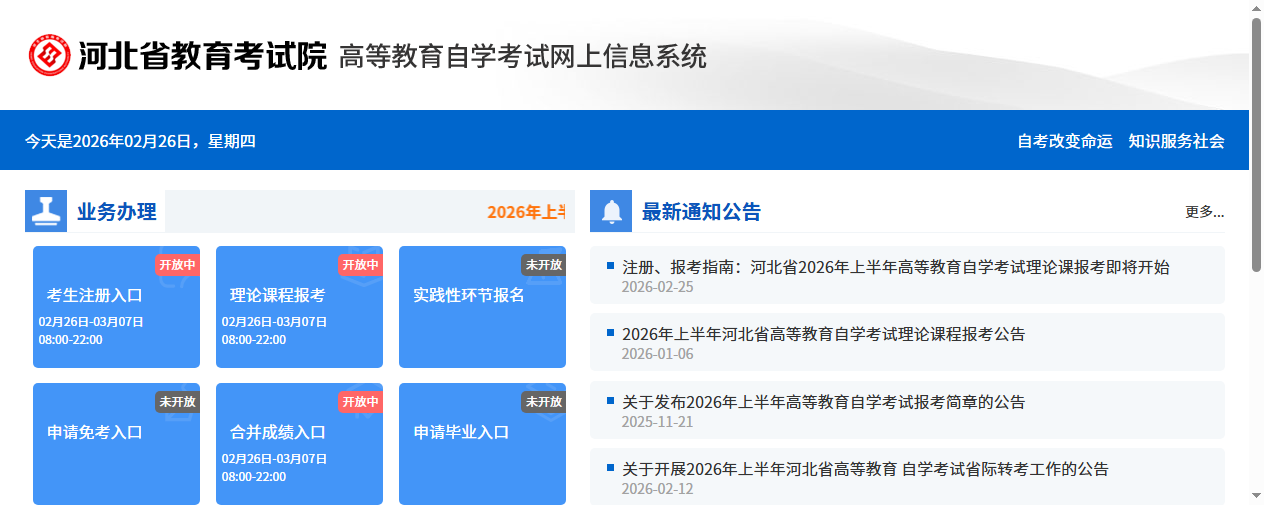Click the 开放中 badge on 考生注册入口
The image size is (1264, 505).
pos(177,265)
